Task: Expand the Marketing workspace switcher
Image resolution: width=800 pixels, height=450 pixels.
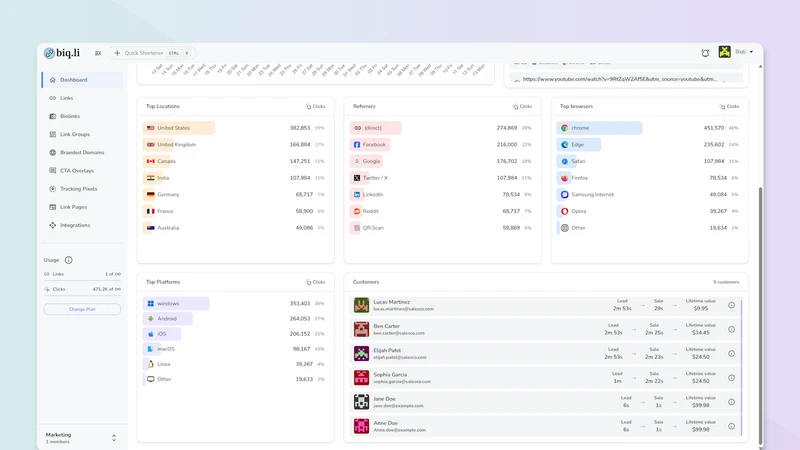Action: click(x=114, y=438)
